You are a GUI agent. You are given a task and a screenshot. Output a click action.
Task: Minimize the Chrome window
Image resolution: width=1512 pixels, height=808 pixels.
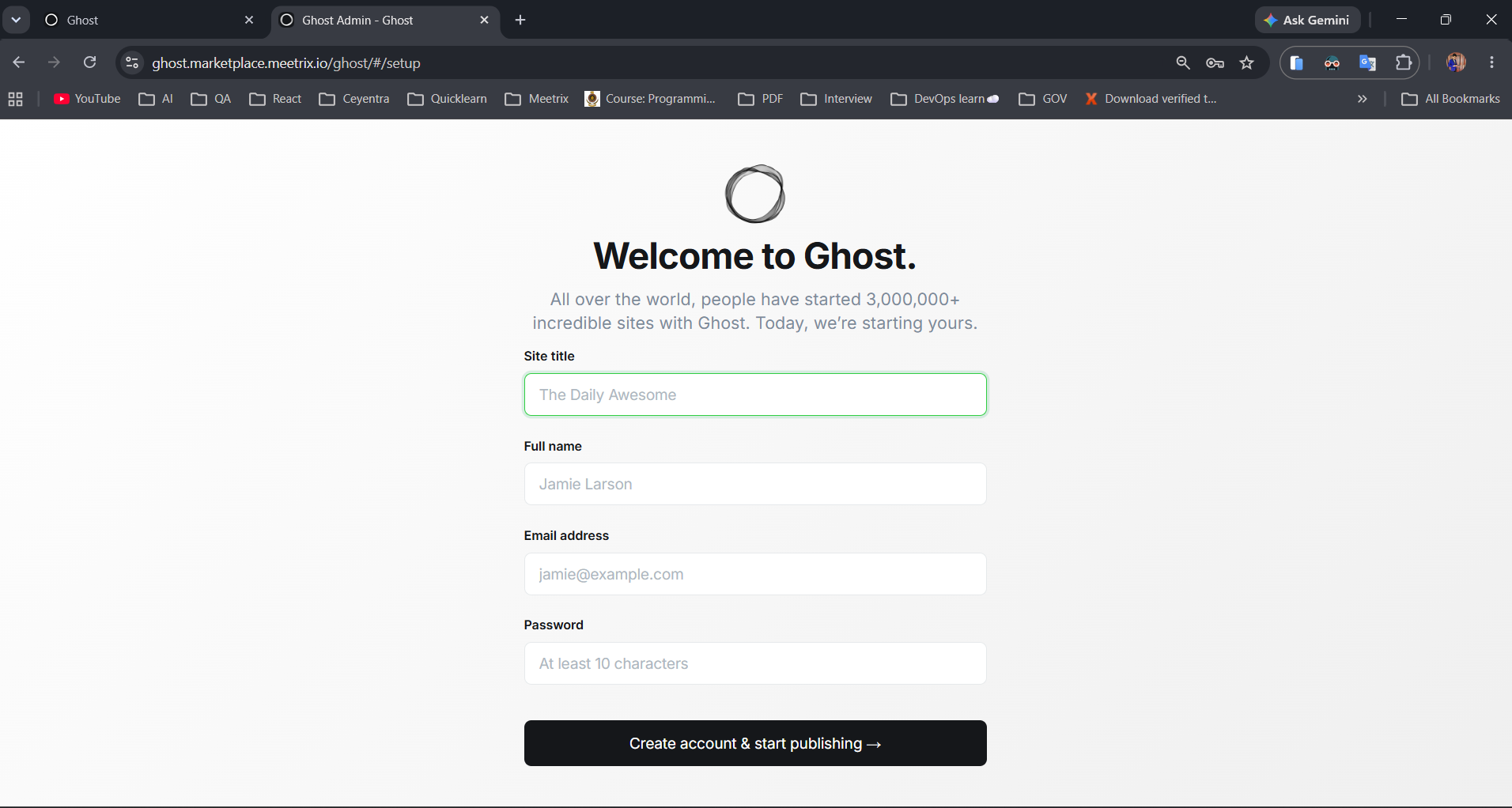[1401, 20]
